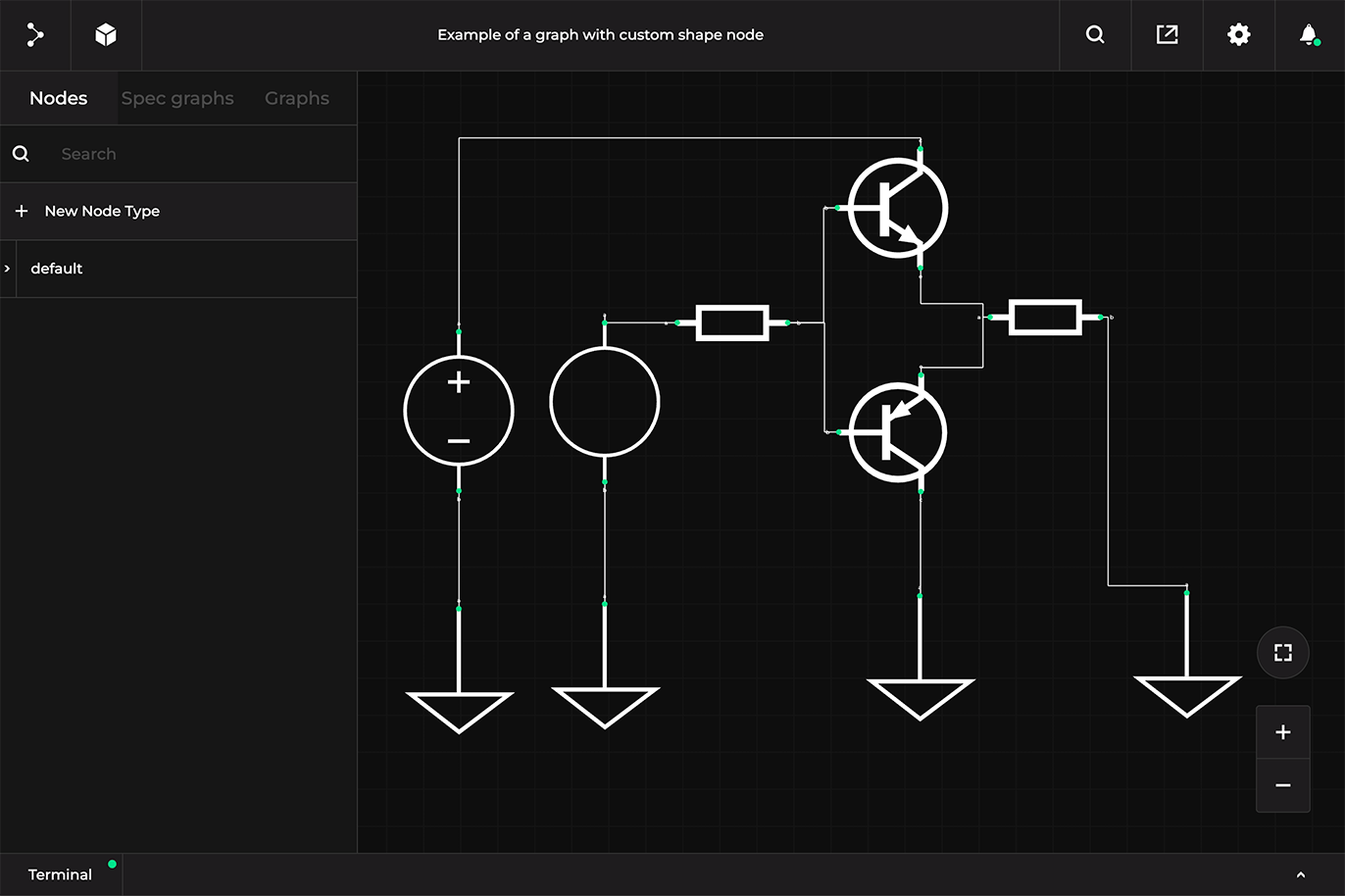1345x896 pixels.
Task: Select the upper NPN transistor node
Action: (897, 208)
